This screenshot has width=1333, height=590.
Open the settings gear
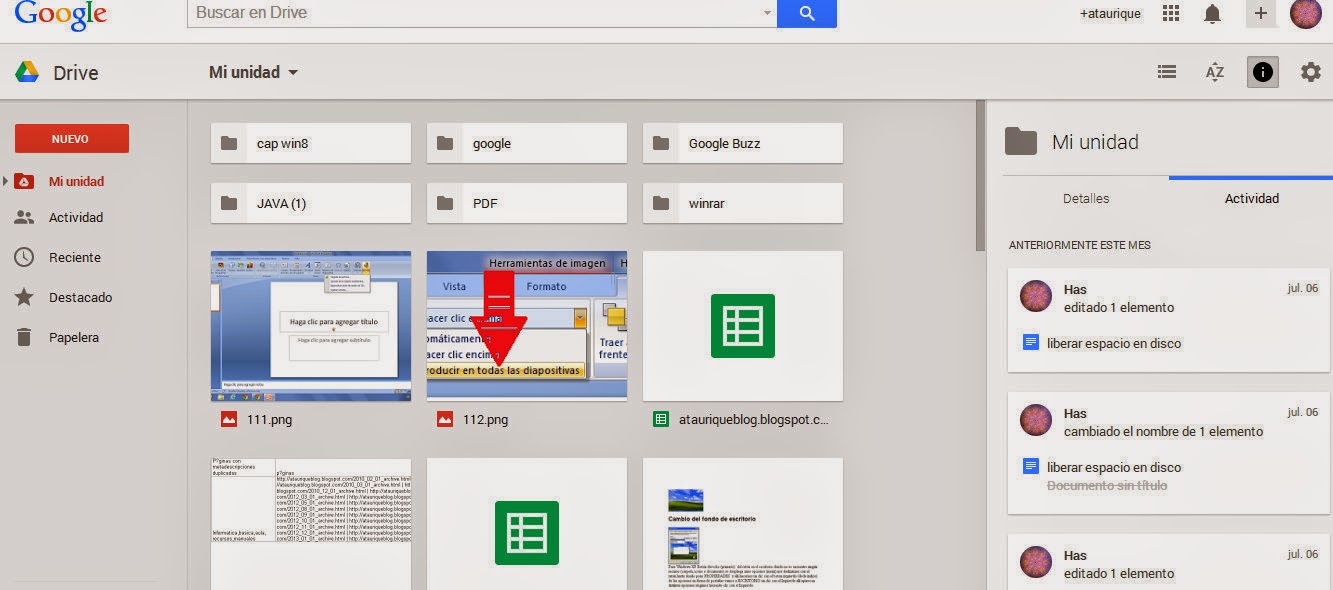click(x=1311, y=72)
